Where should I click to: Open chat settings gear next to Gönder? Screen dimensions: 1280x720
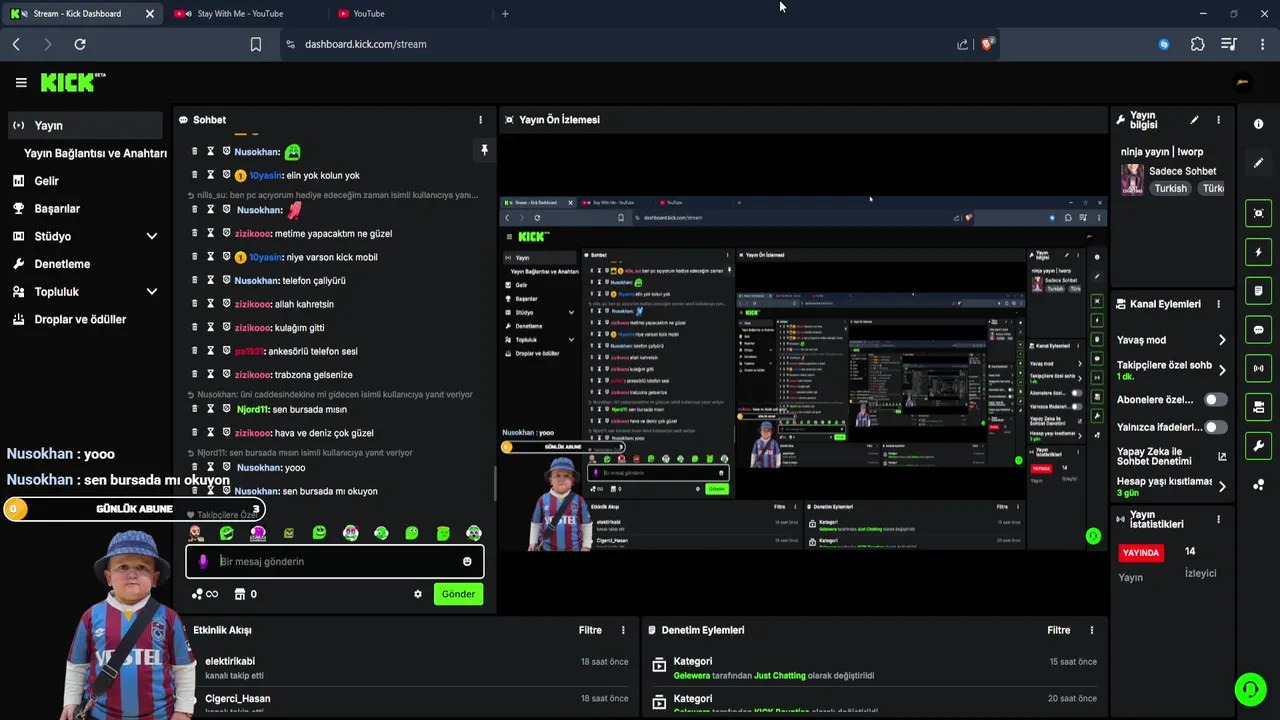(418, 594)
